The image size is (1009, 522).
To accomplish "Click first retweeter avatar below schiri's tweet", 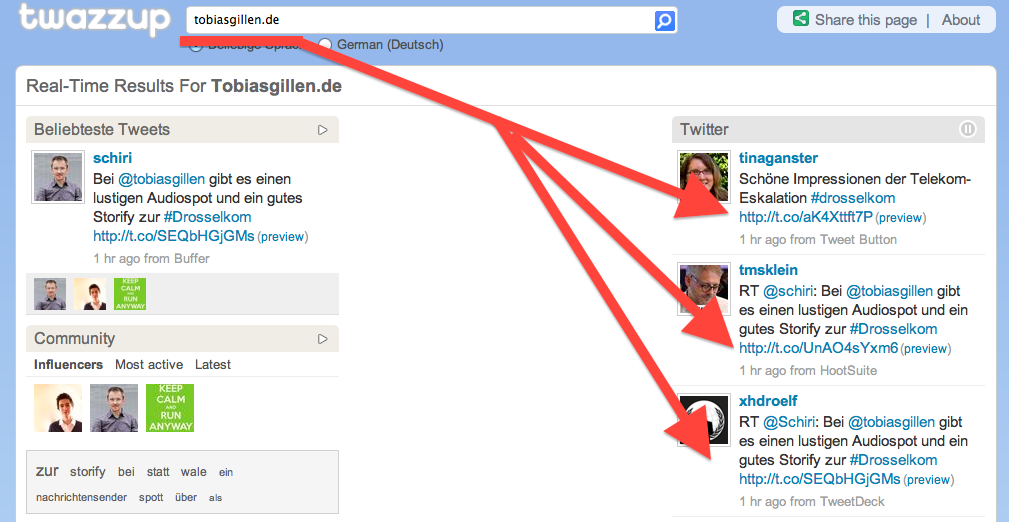I will pyautogui.click(x=50, y=294).
